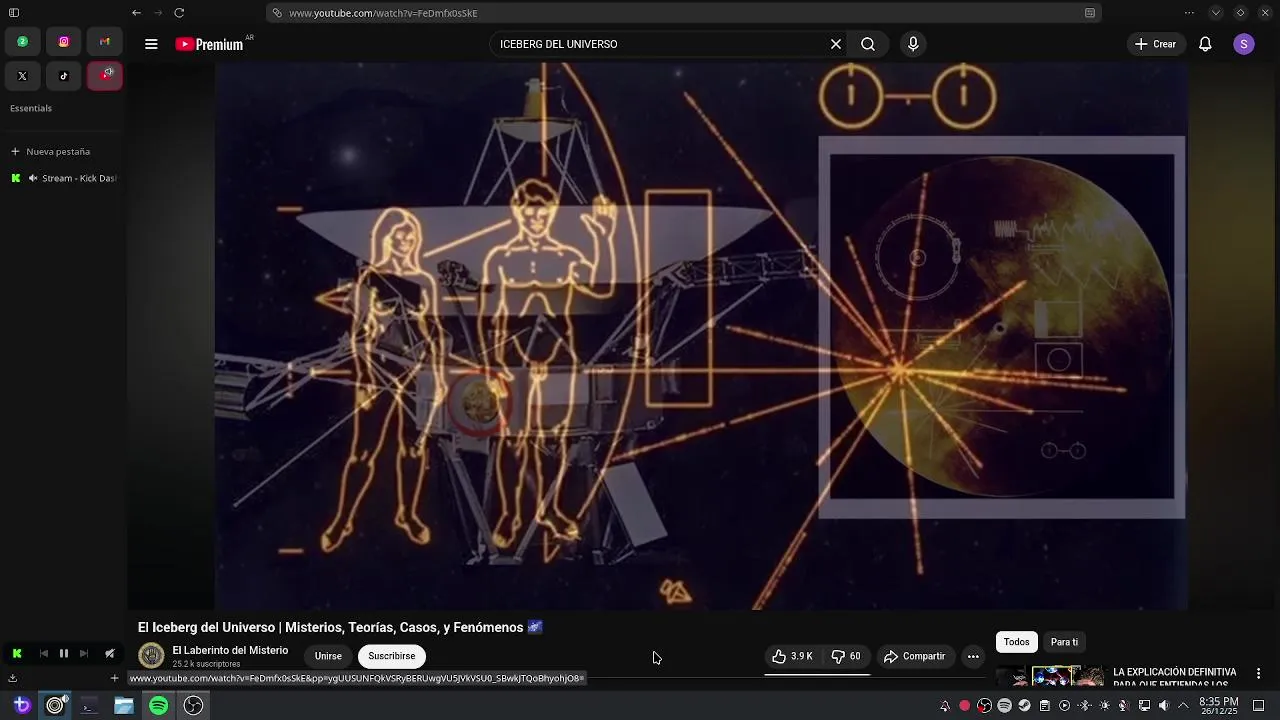Open the file manager from the taskbar
The image size is (1280, 720).
point(124,706)
